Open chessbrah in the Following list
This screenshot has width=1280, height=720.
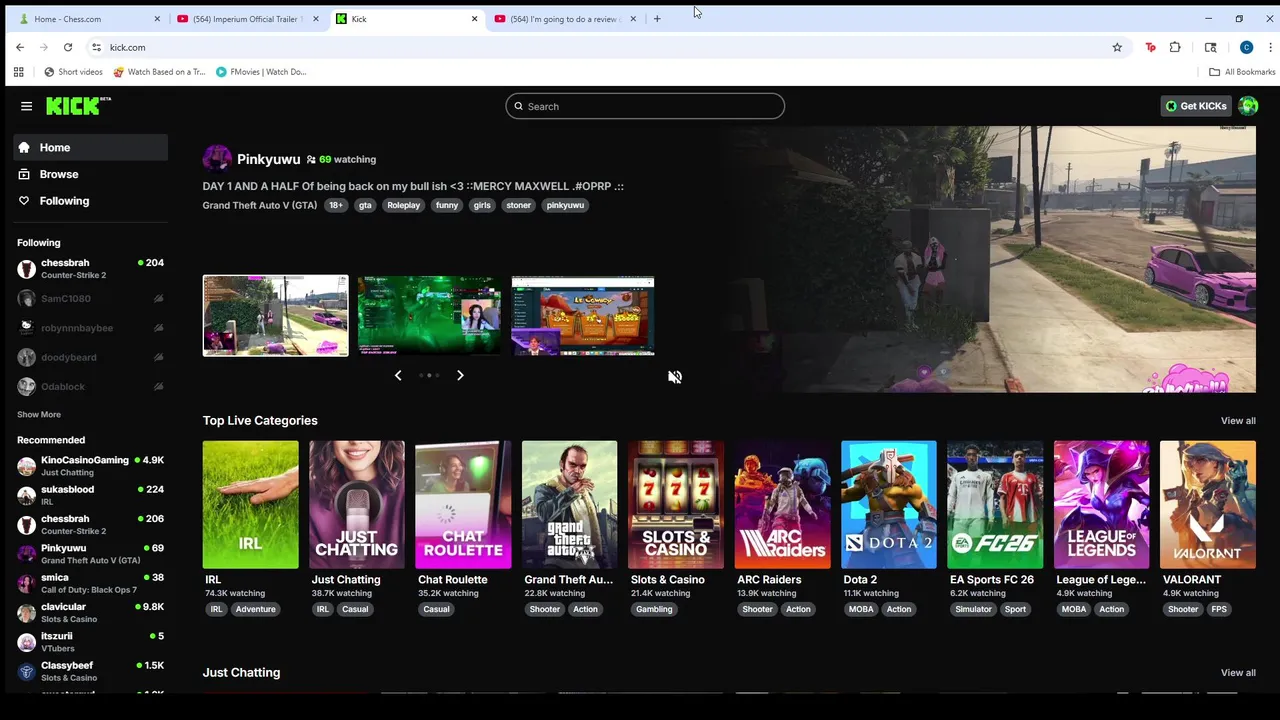(x=91, y=268)
